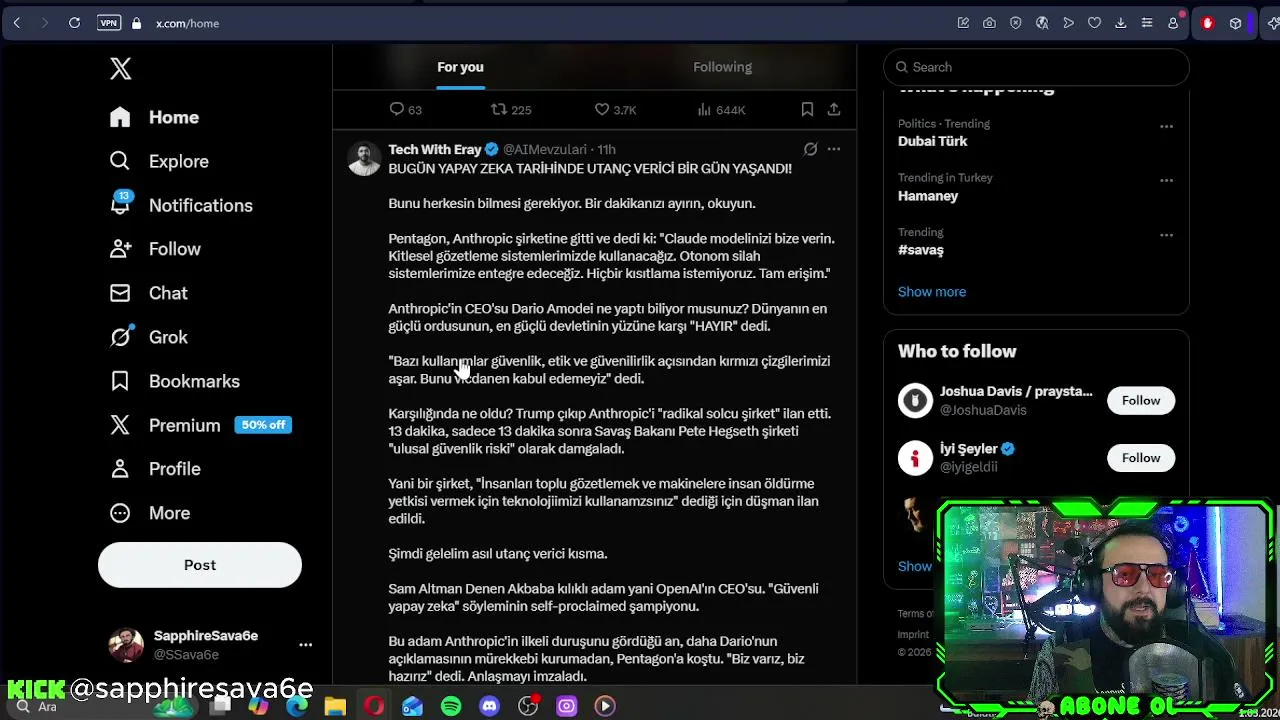Toggle the browser VPN badge

click(108, 23)
